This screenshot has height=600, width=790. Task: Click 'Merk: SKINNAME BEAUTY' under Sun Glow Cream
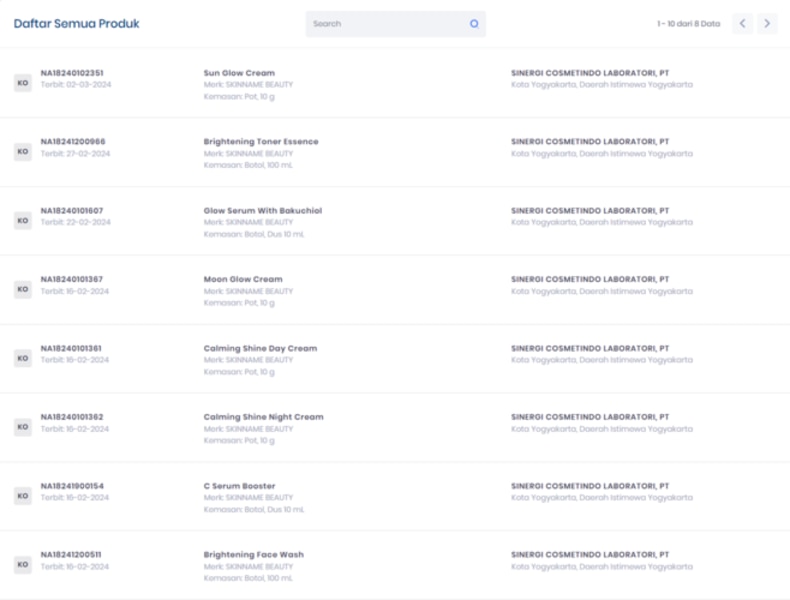click(x=248, y=85)
